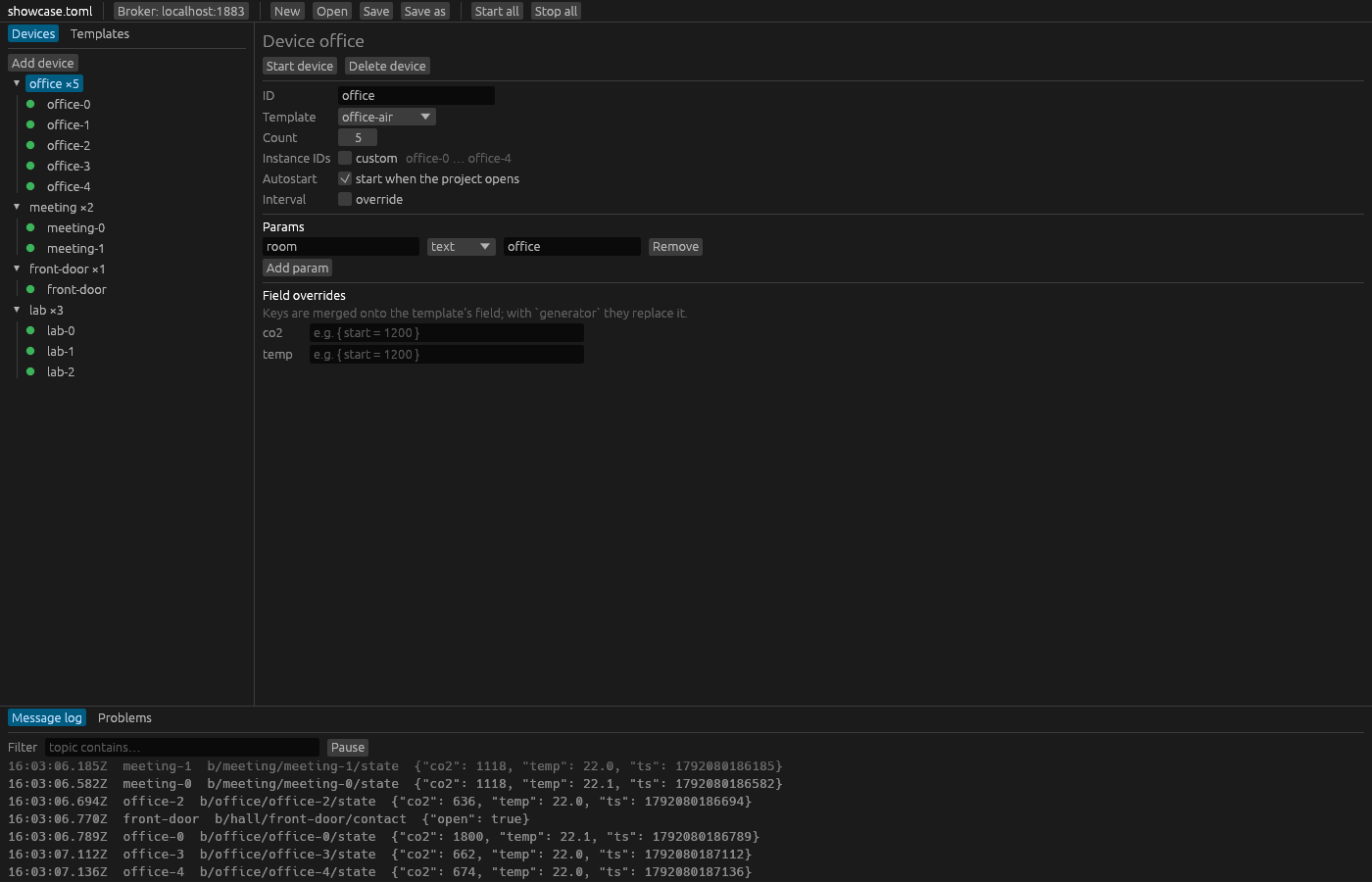Switch to the Devices tab

33,33
